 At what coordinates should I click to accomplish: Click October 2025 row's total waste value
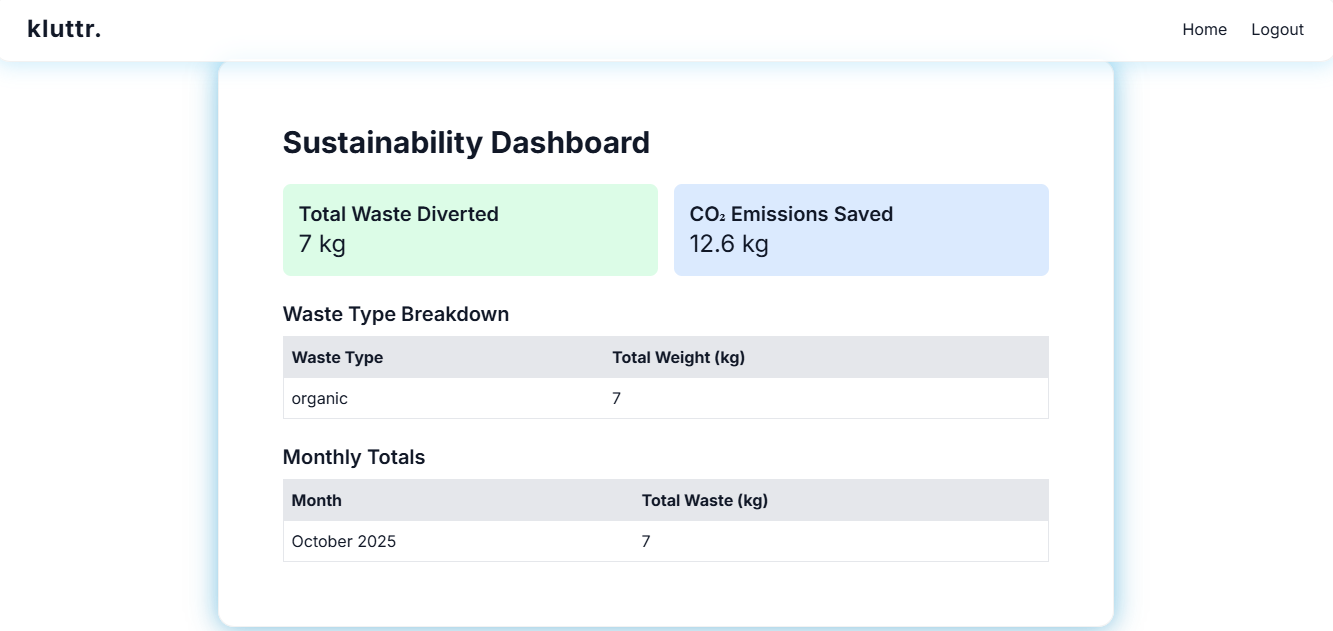[646, 541]
